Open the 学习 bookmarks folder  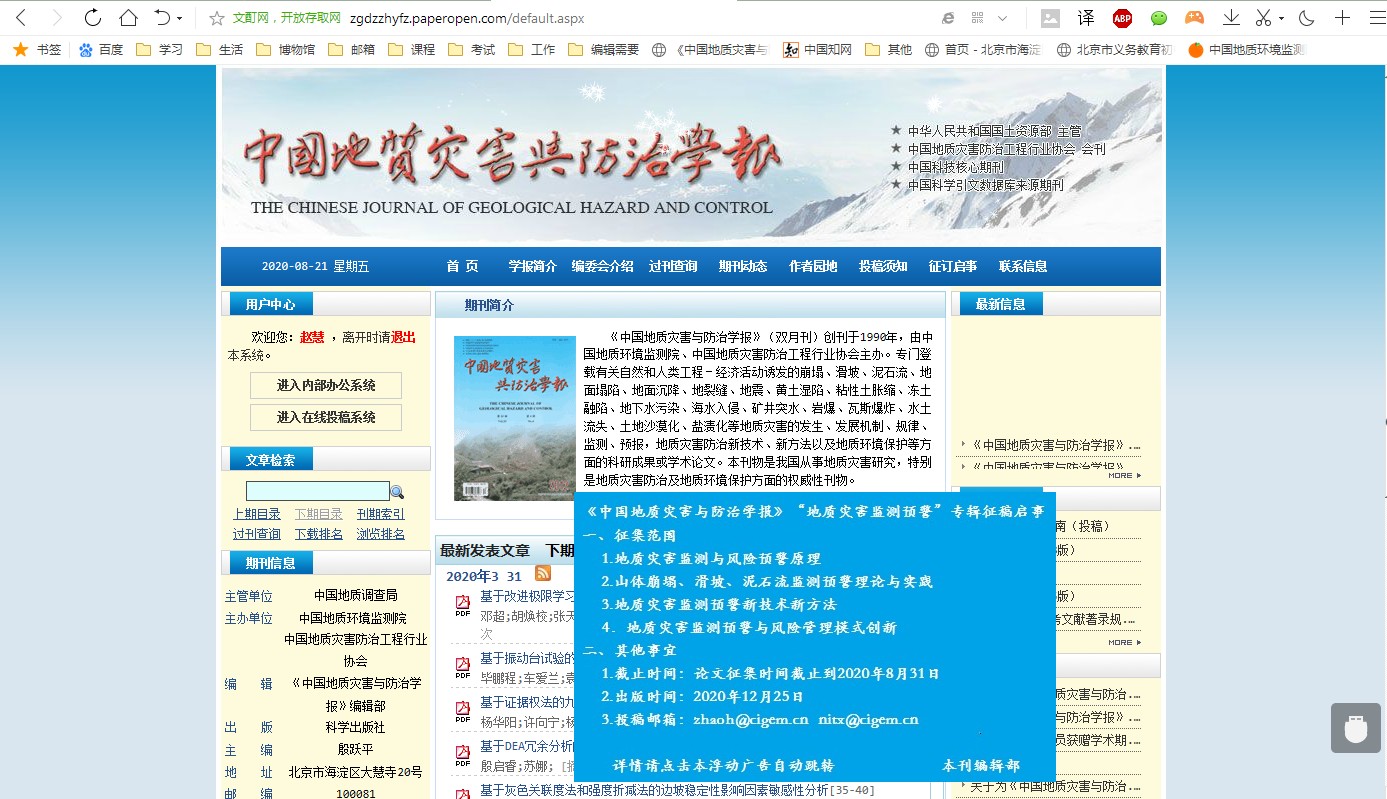point(160,49)
